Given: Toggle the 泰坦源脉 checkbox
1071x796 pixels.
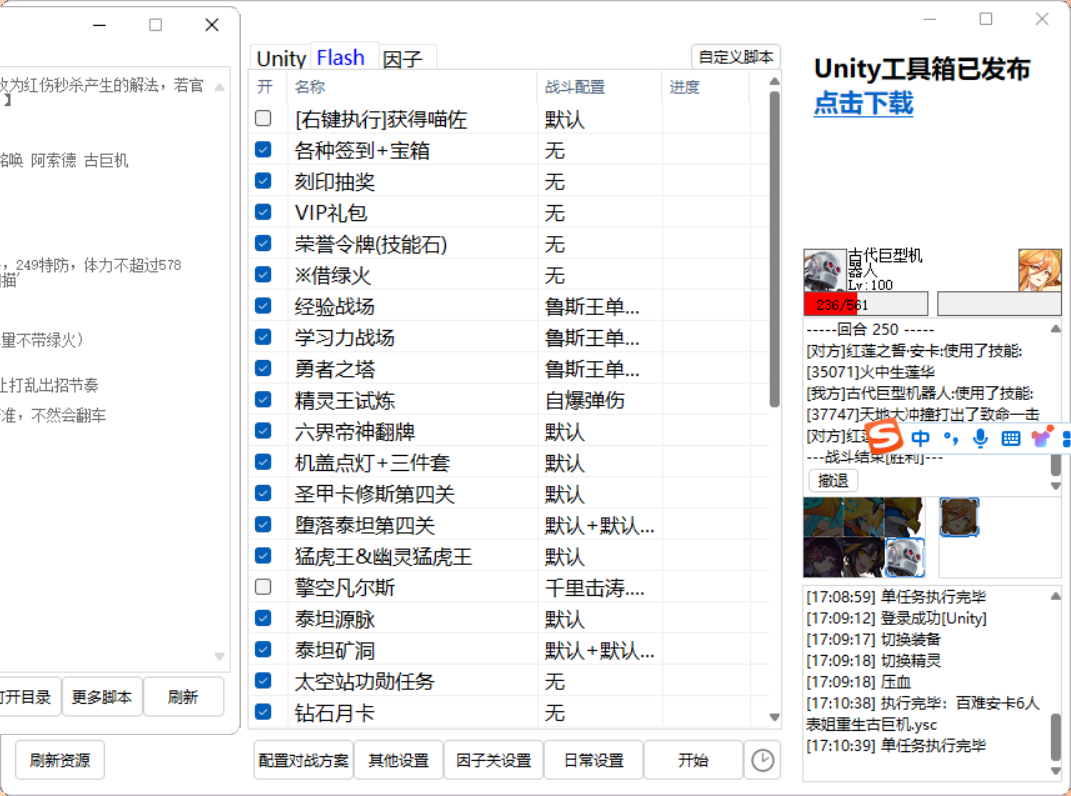Looking at the screenshot, I should [x=263, y=618].
